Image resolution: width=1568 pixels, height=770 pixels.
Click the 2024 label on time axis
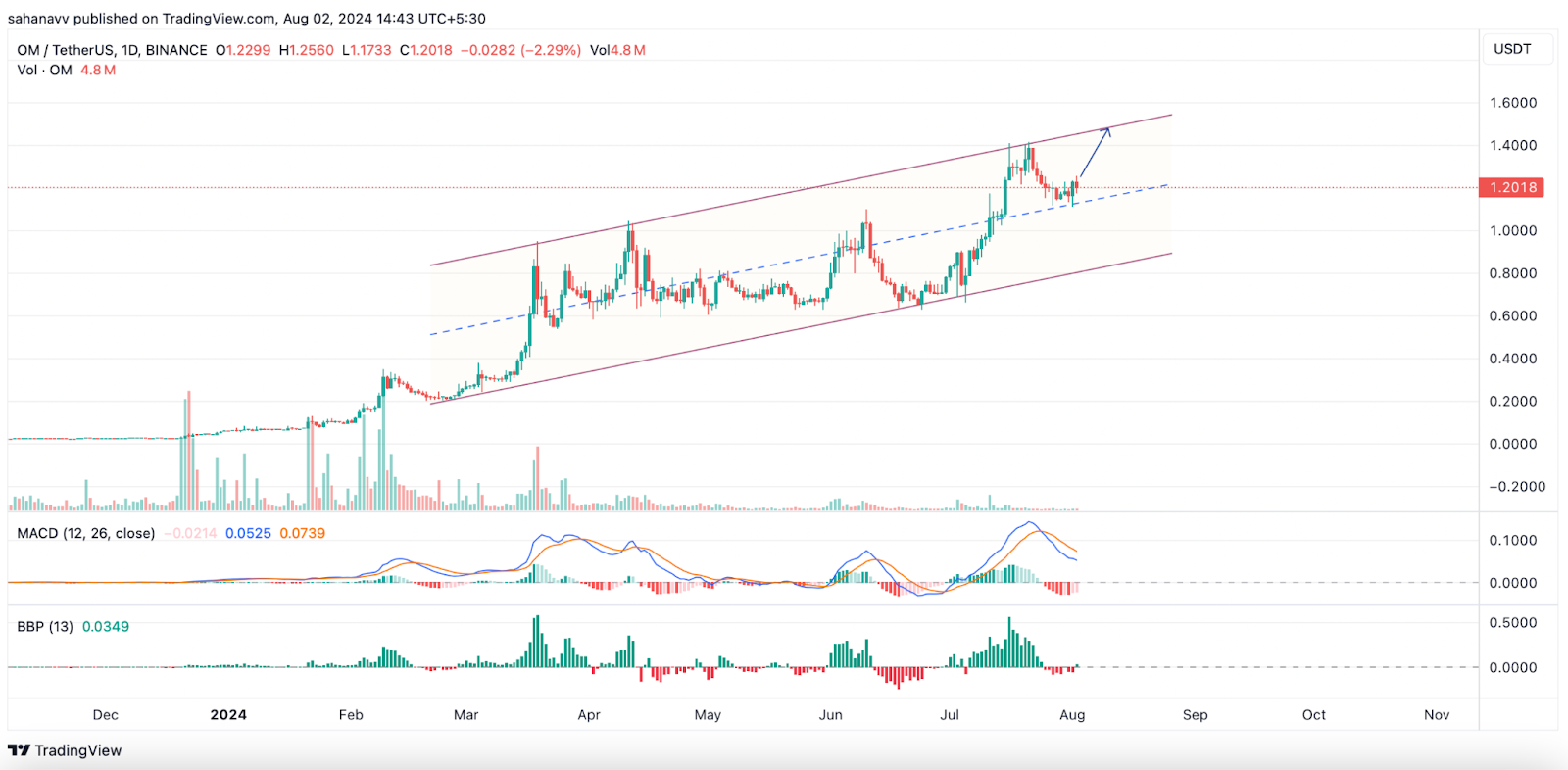coord(228,715)
